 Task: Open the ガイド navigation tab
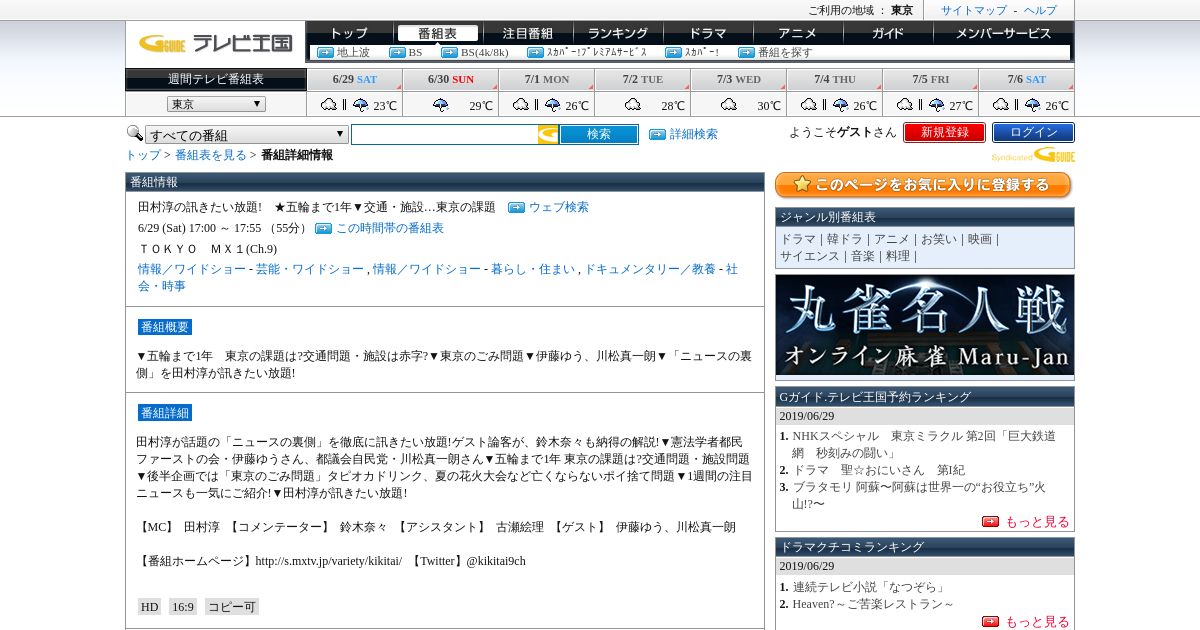point(887,33)
